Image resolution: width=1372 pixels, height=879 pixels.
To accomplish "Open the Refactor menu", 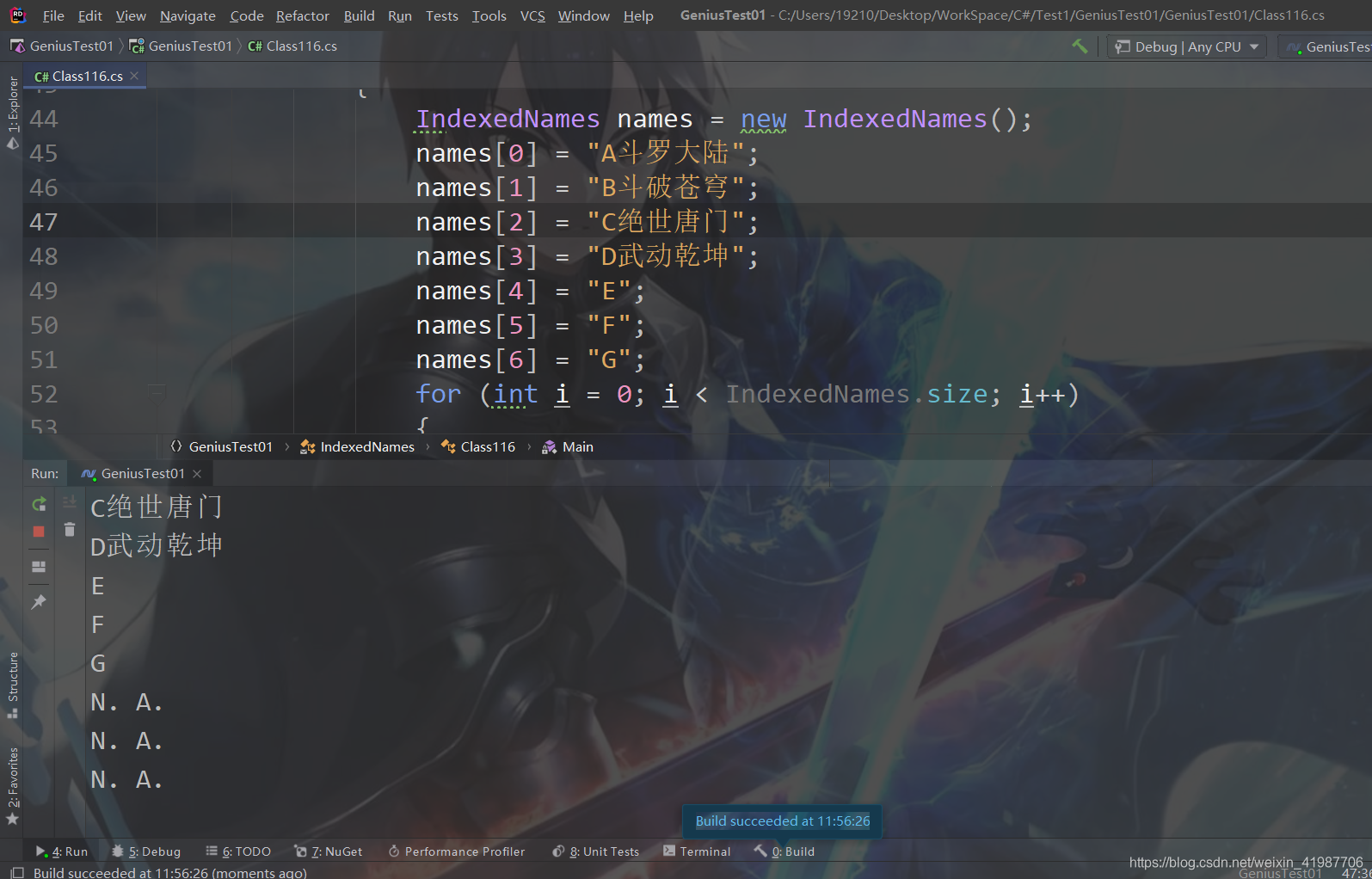I will pos(303,15).
